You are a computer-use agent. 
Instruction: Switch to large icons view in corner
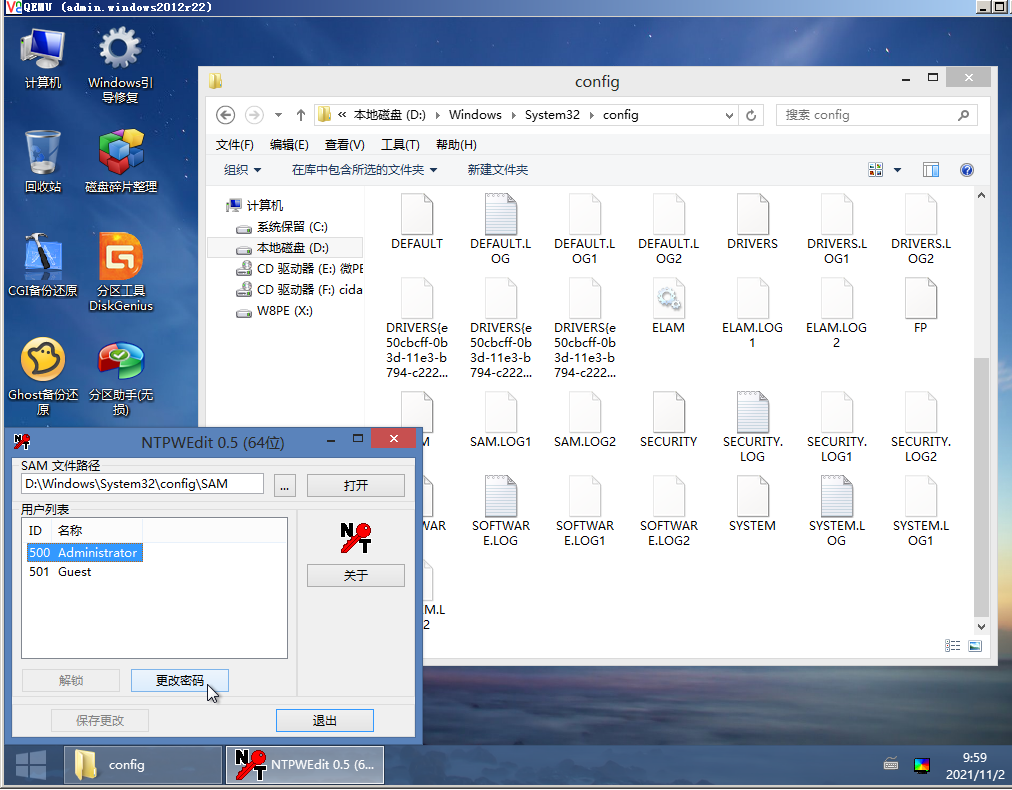click(975, 646)
